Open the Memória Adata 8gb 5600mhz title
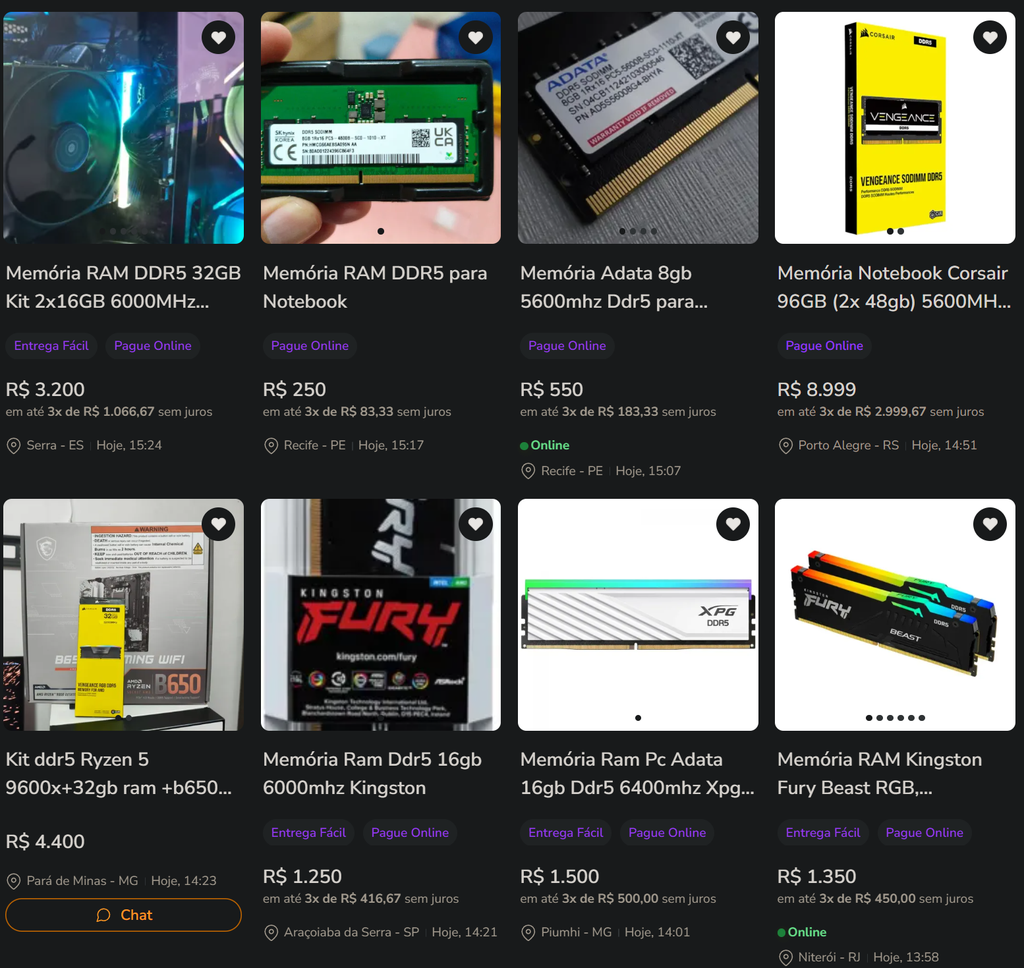 coord(614,287)
